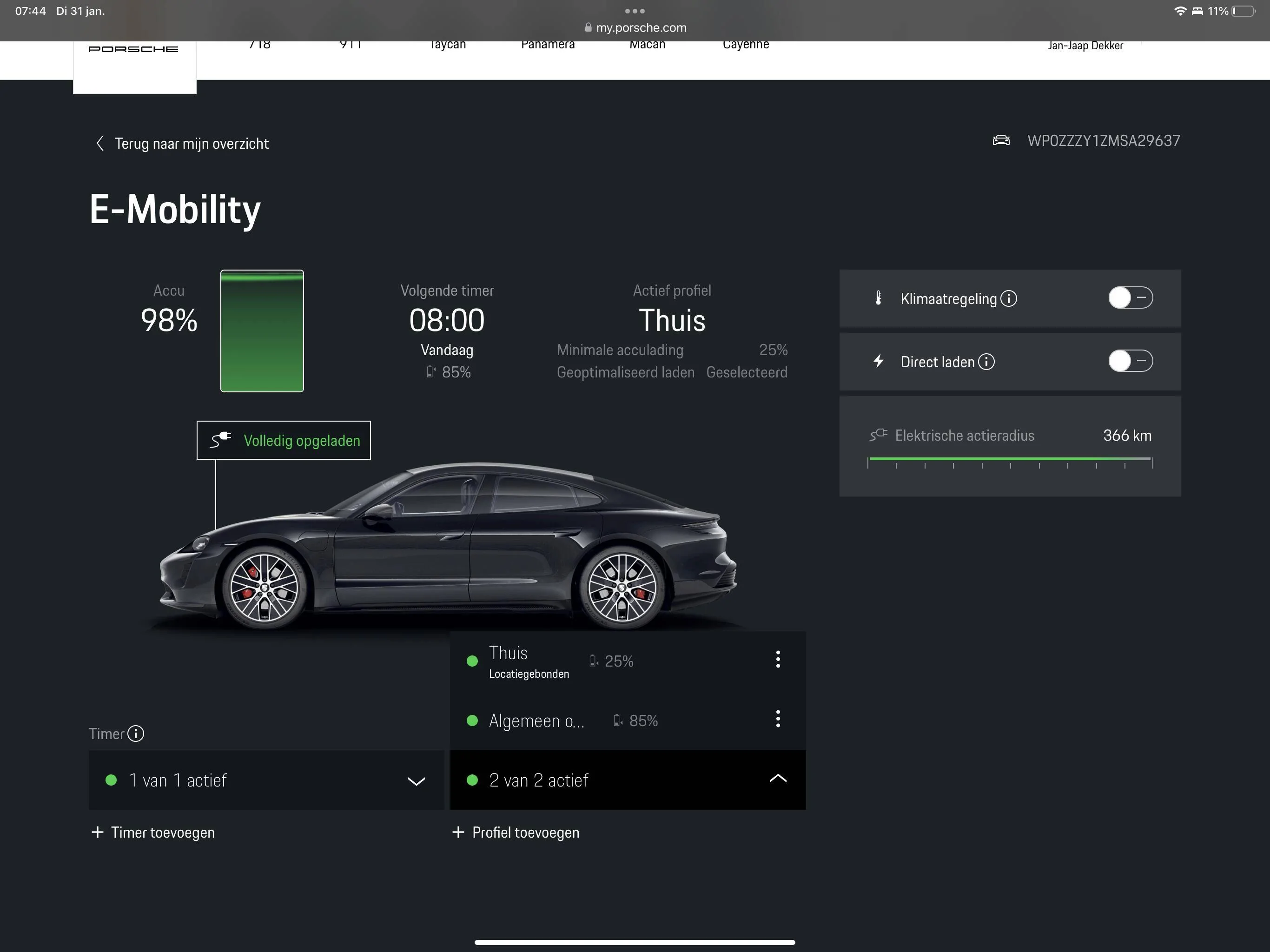Click the Geoptimaliseerd laden label

tap(625, 372)
